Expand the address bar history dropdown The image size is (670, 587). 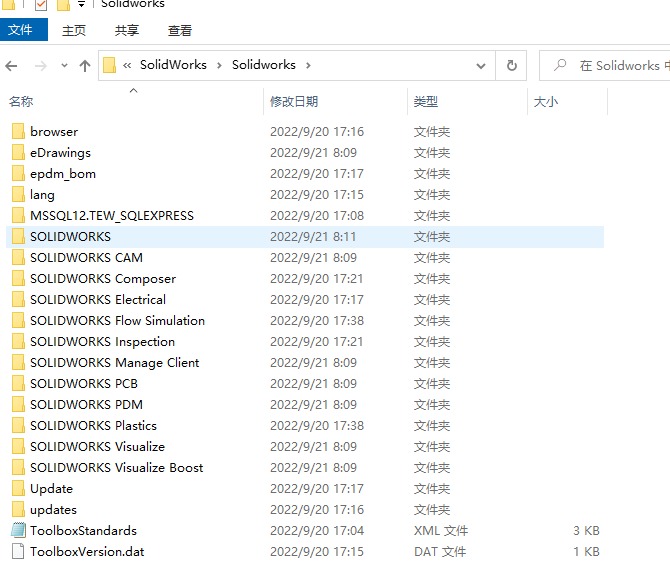click(x=481, y=66)
